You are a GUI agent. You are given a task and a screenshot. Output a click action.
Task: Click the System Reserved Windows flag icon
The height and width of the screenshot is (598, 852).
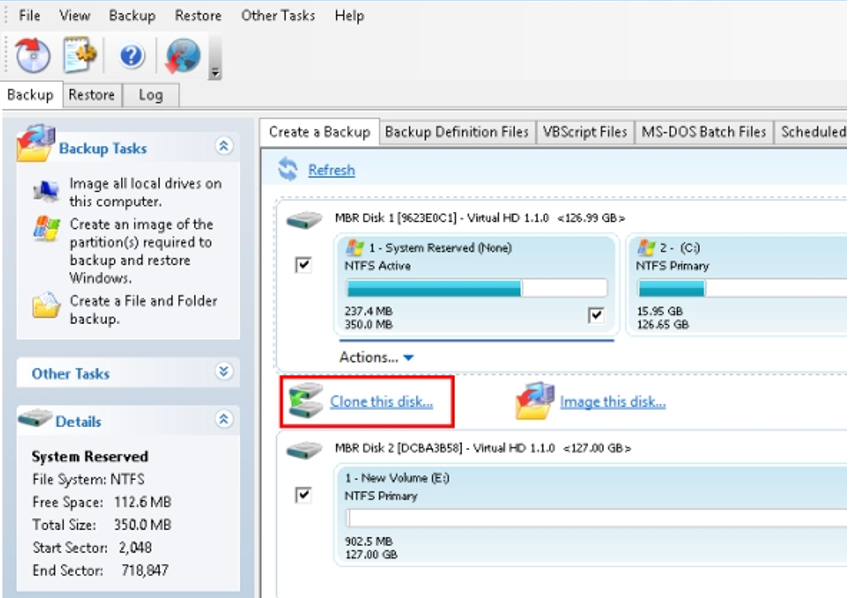click(355, 248)
